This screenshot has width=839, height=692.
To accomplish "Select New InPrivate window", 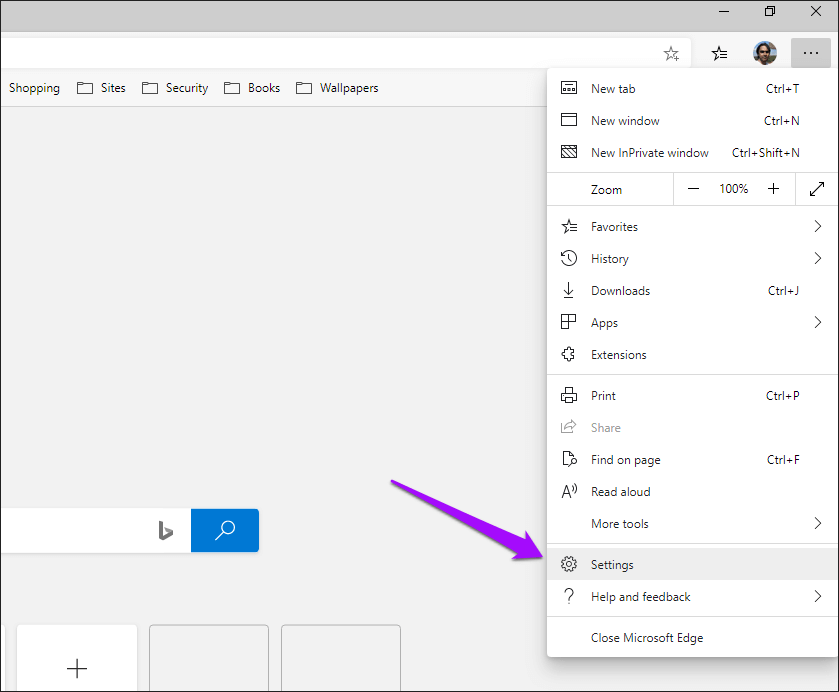I will pos(649,153).
